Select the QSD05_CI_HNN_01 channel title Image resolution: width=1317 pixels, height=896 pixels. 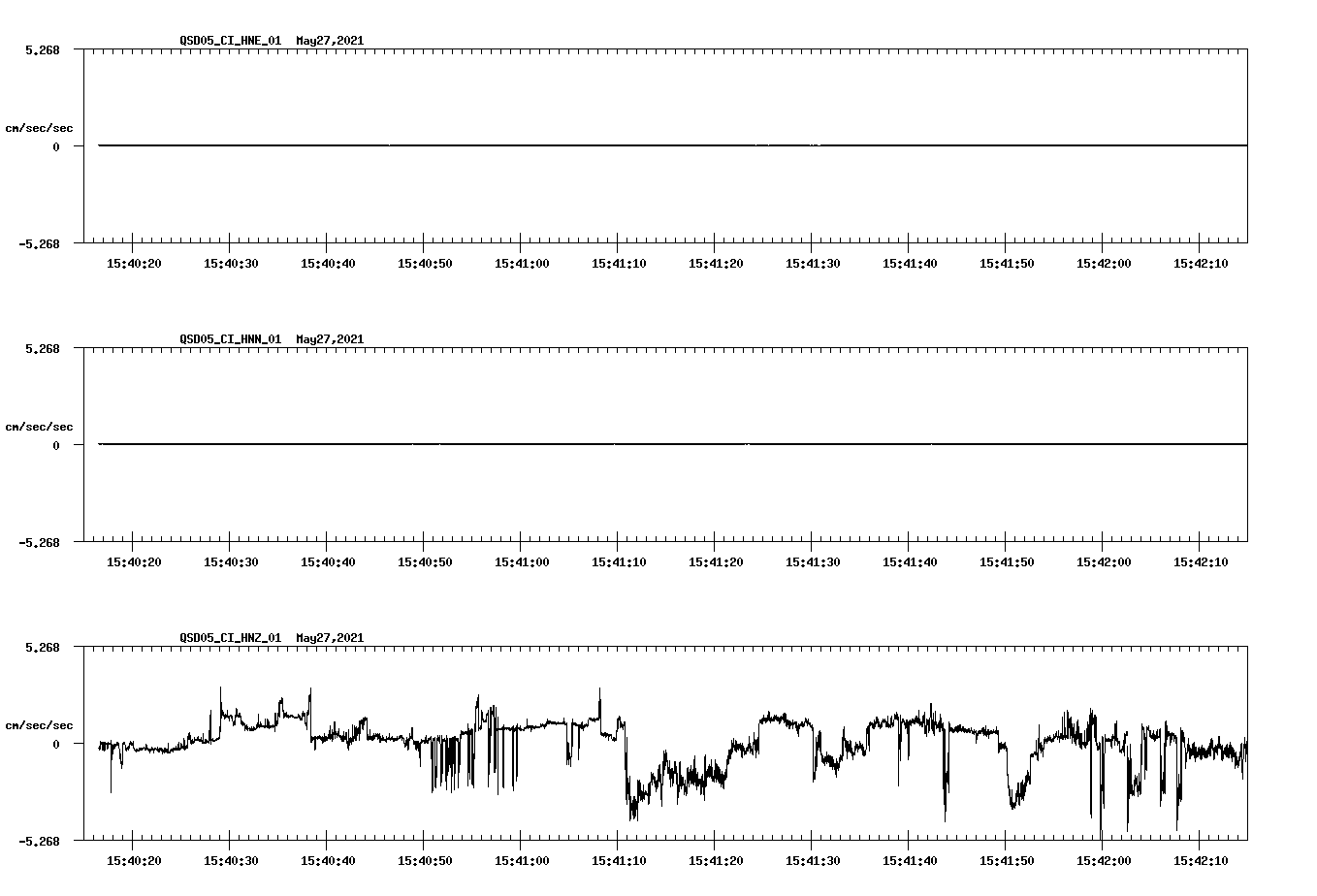[x=228, y=339]
